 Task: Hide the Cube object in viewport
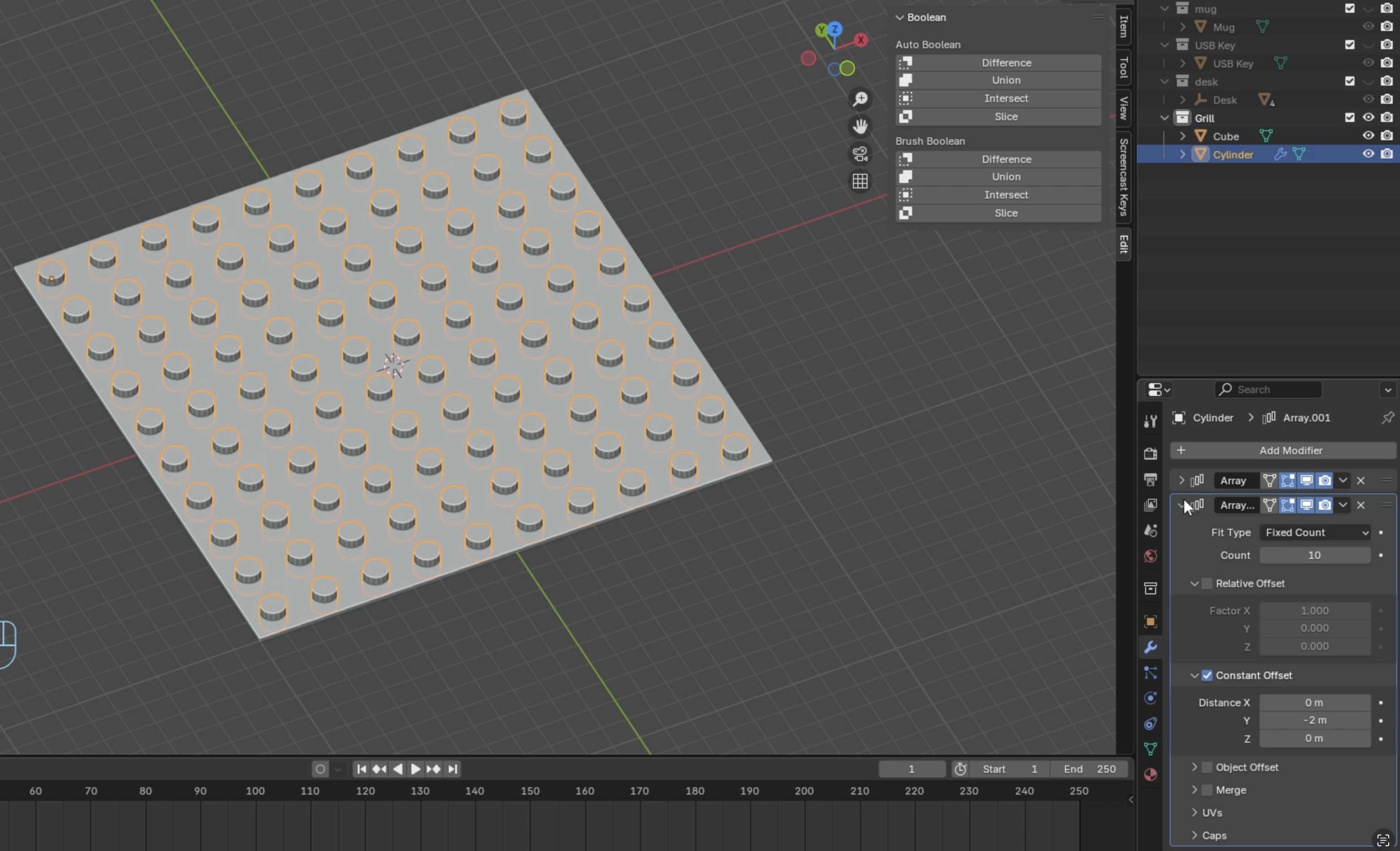(1368, 136)
